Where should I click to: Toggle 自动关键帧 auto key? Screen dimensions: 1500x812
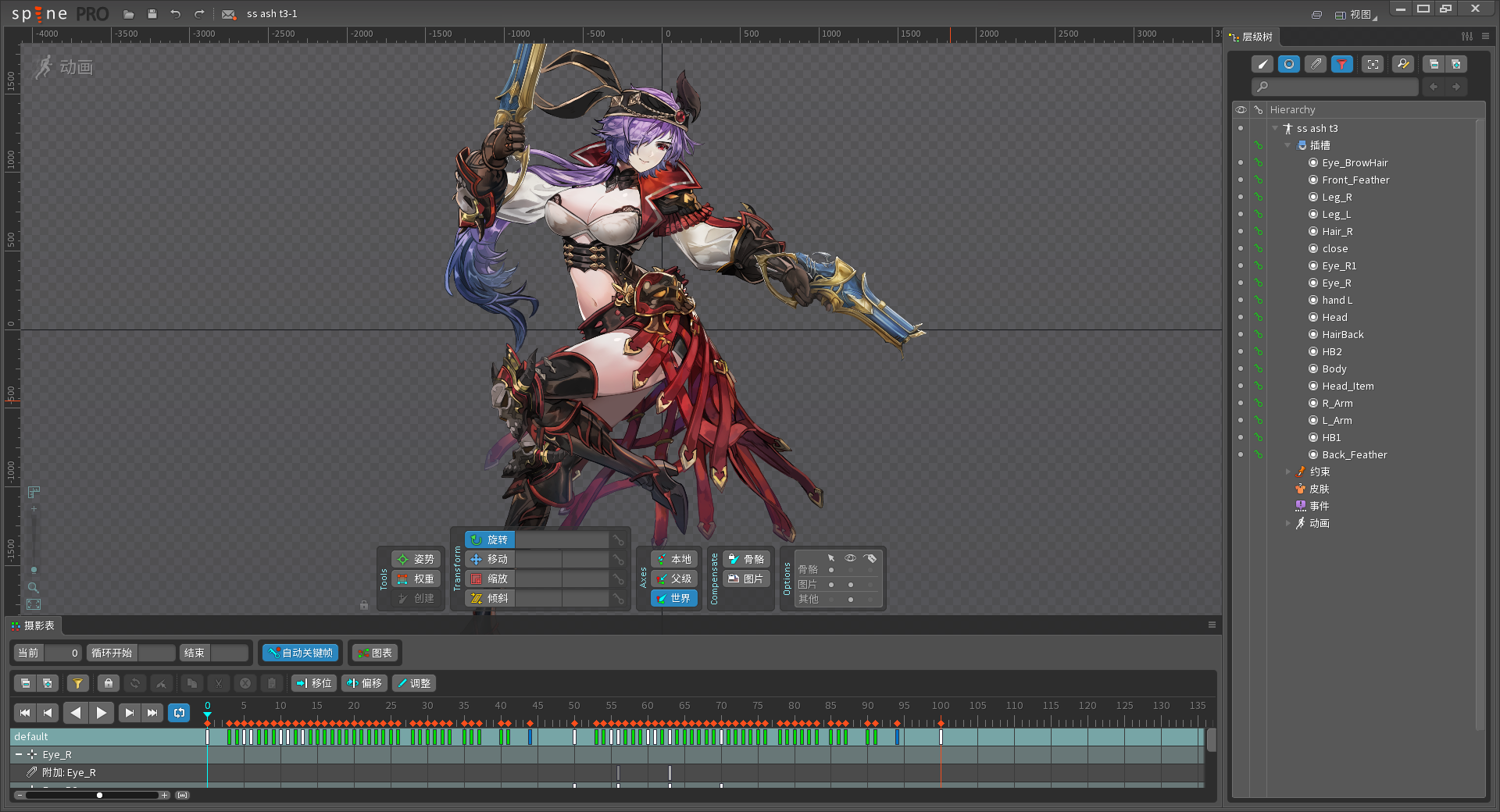(300, 653)
